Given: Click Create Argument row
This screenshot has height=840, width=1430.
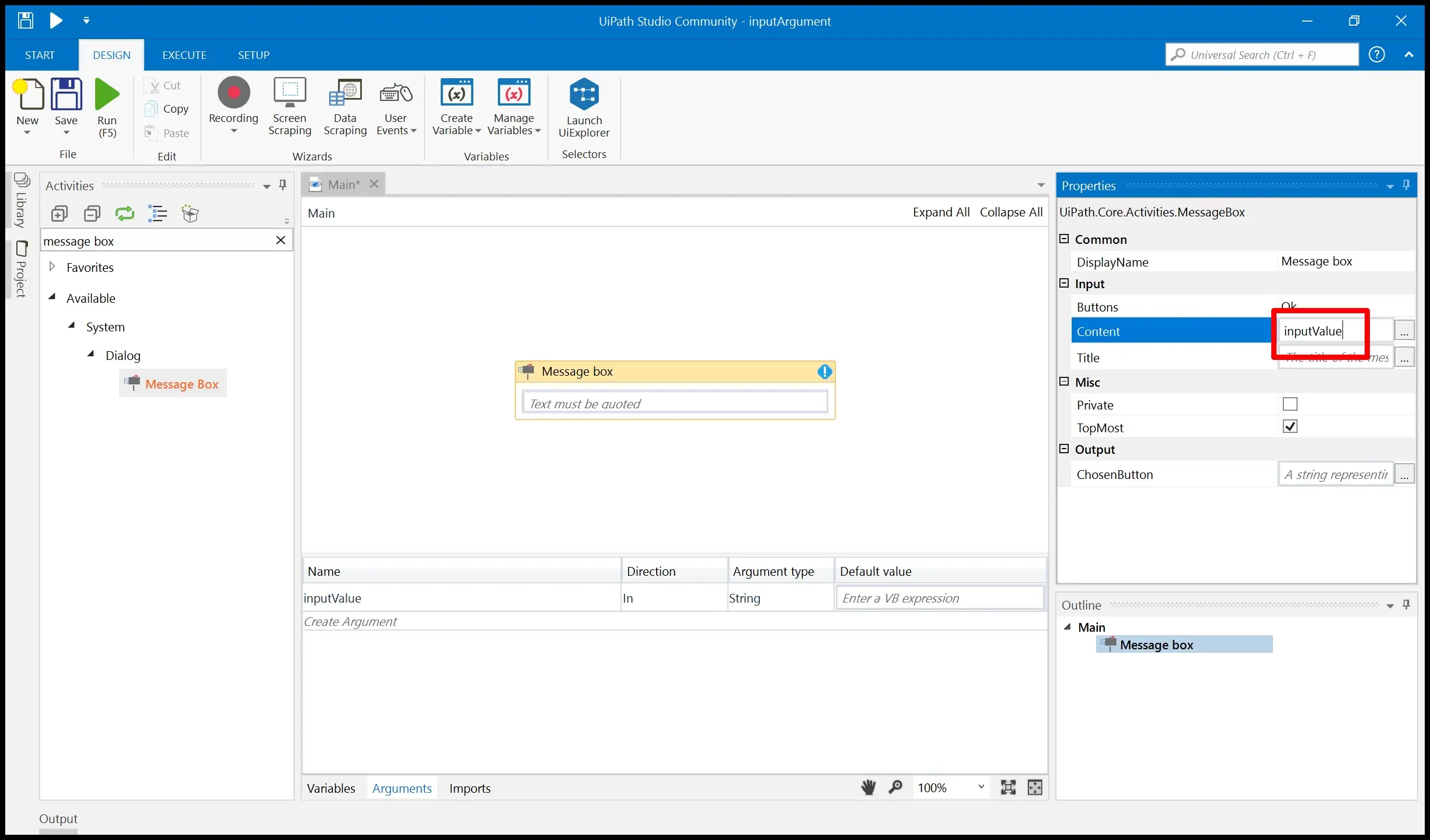Looking at the screenshot, I should click(x=675, y=621).
